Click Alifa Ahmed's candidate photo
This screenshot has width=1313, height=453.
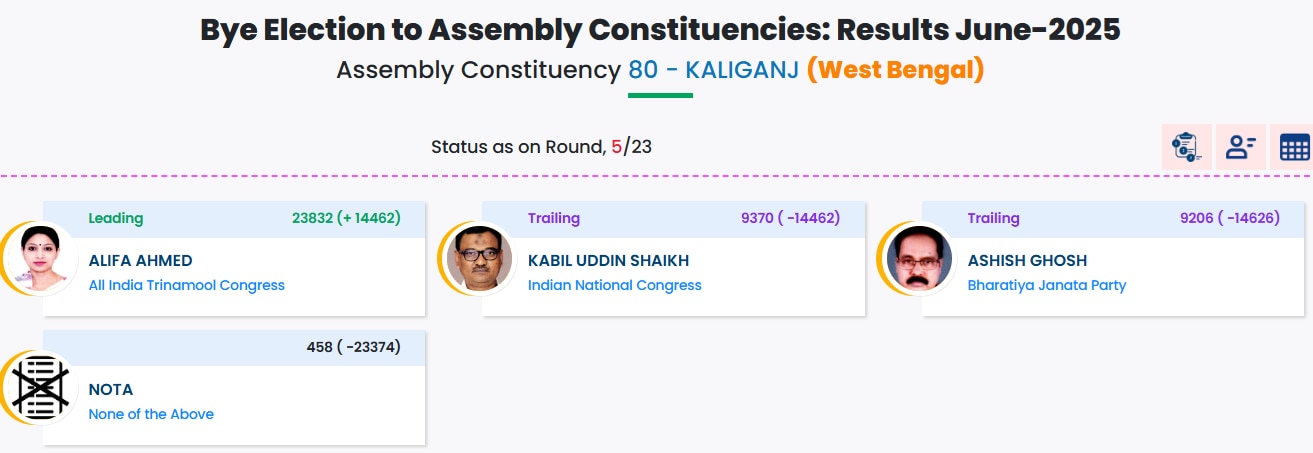click(x=40, y=258)
